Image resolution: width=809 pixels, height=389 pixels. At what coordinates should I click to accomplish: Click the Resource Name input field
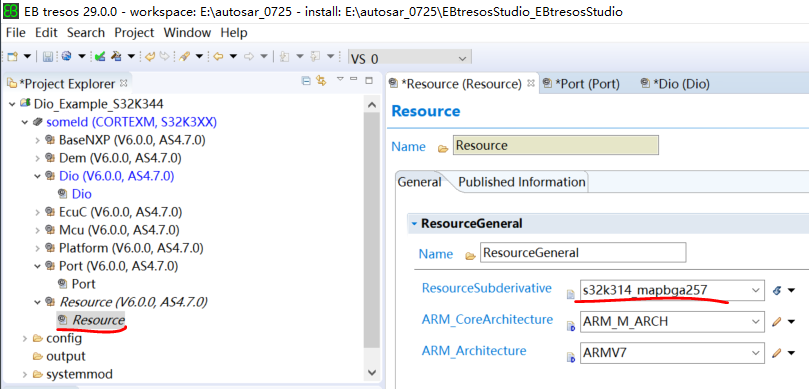click(556, 145)
